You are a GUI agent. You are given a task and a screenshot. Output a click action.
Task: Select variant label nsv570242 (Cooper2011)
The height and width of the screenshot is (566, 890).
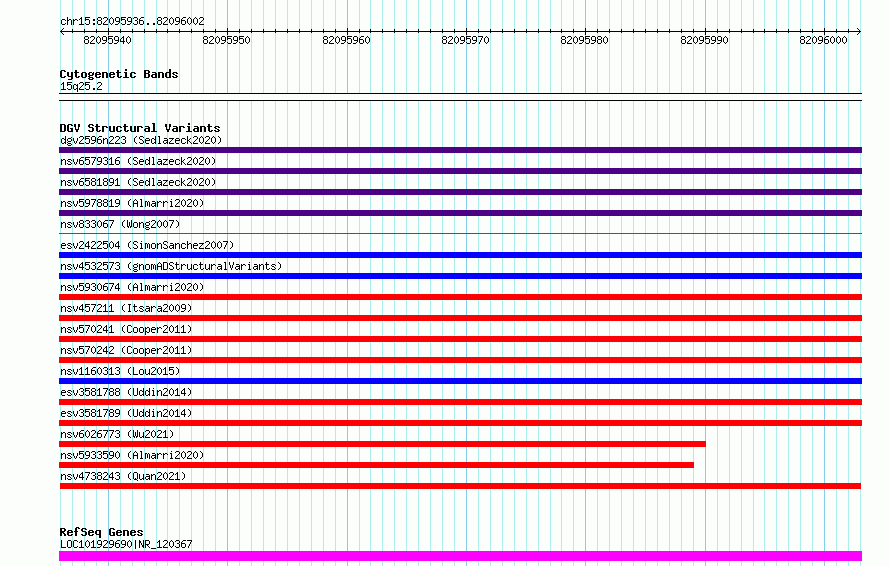pyautogui.click(x=126, y=350)
